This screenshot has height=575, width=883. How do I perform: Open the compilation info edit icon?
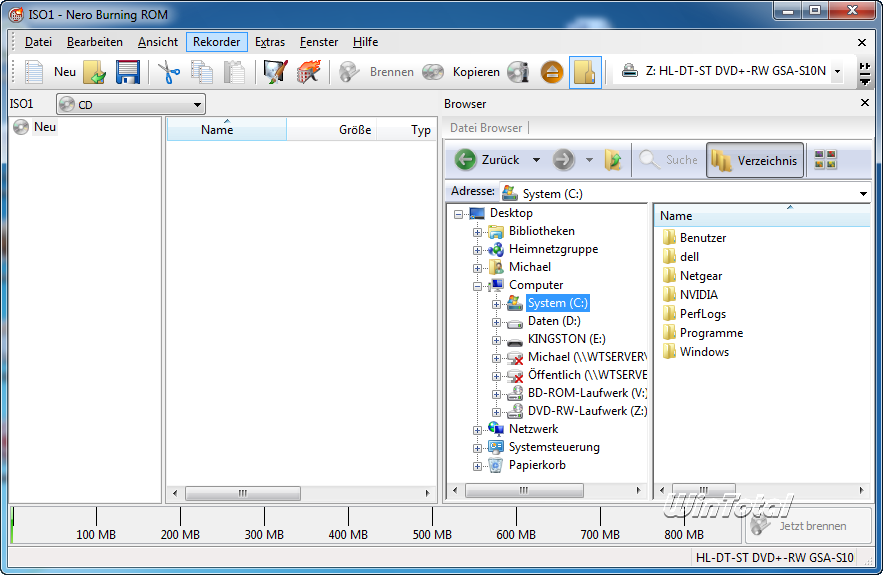click(275, 72)
